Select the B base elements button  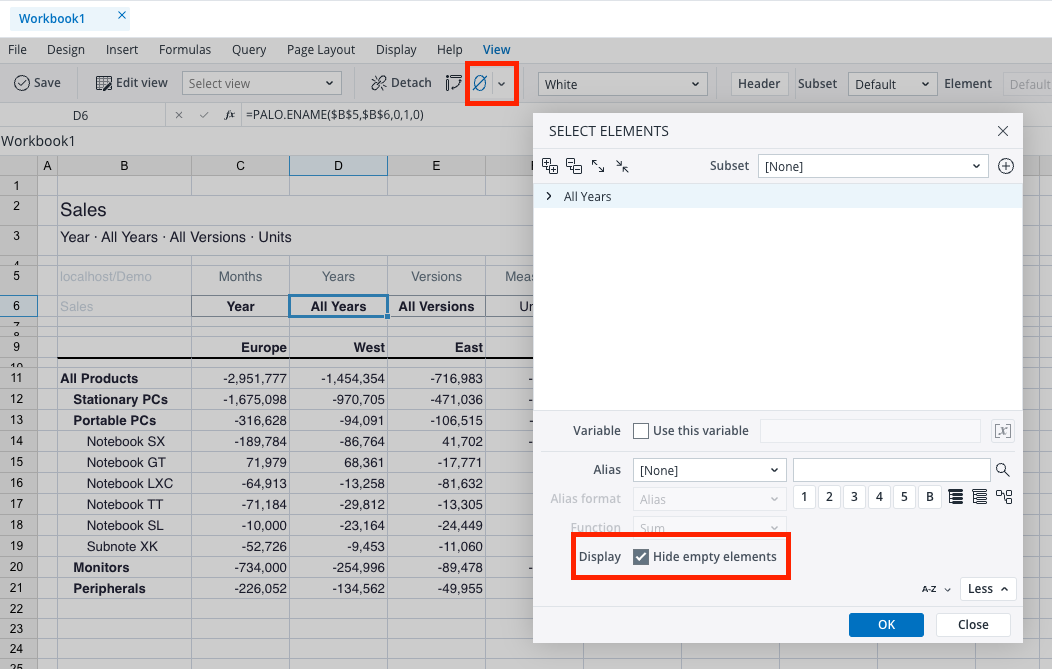tap(929, 497)
